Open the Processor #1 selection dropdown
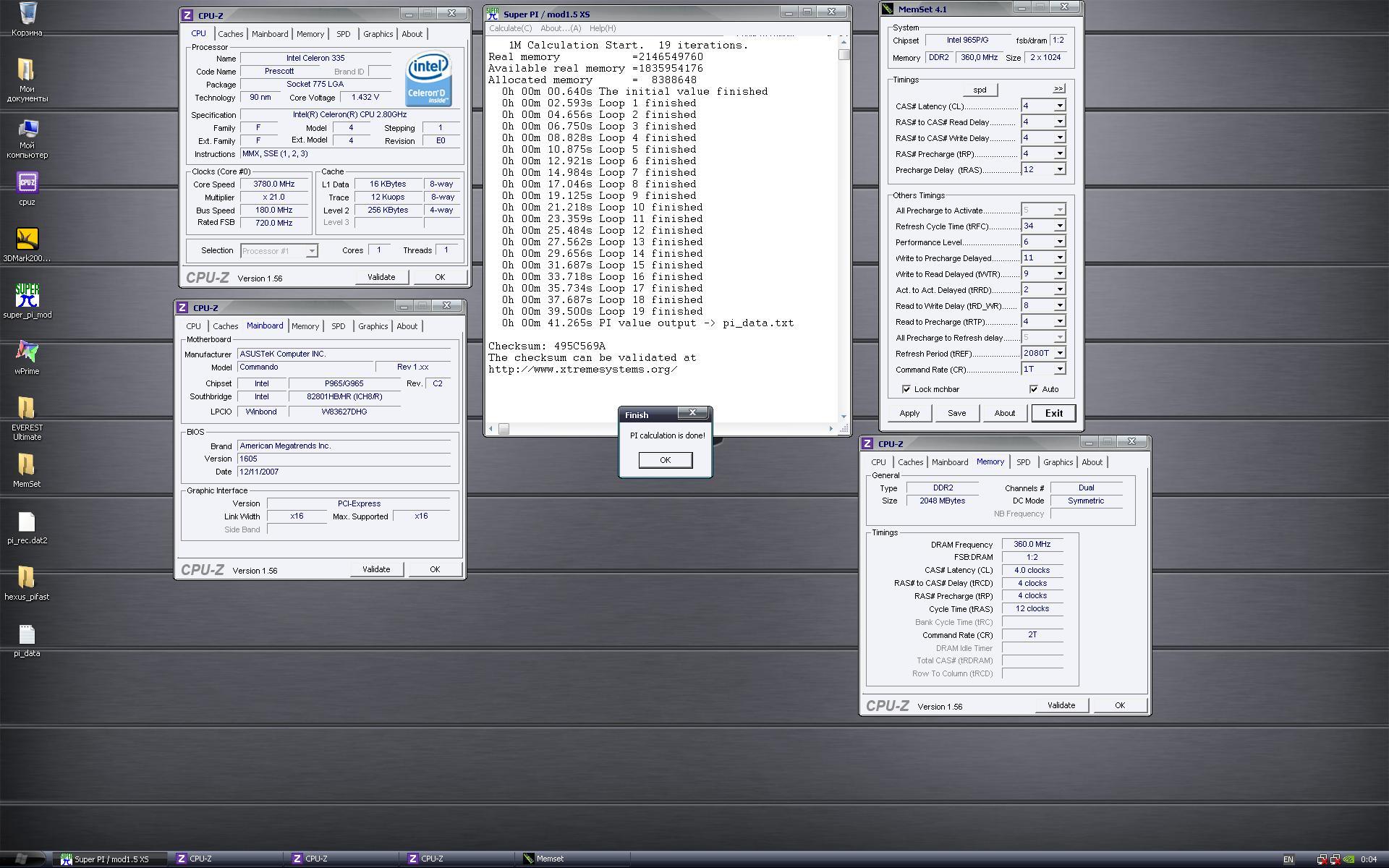1389x868 pixels. click(312, 251)
